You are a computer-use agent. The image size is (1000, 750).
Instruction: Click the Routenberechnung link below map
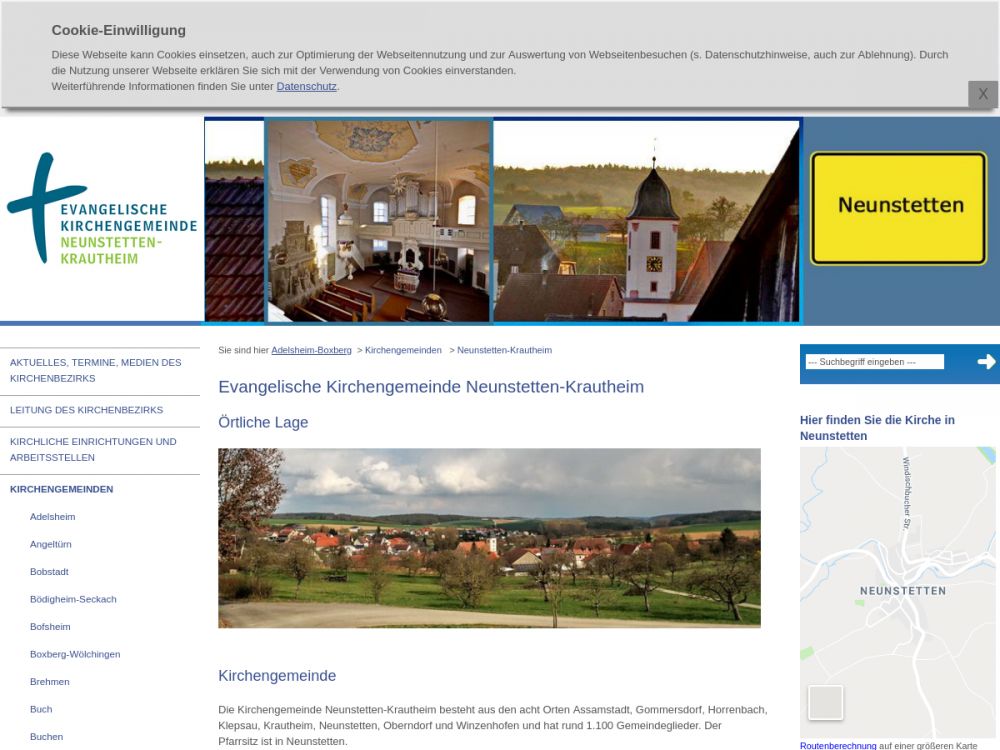tap(837, 745)
